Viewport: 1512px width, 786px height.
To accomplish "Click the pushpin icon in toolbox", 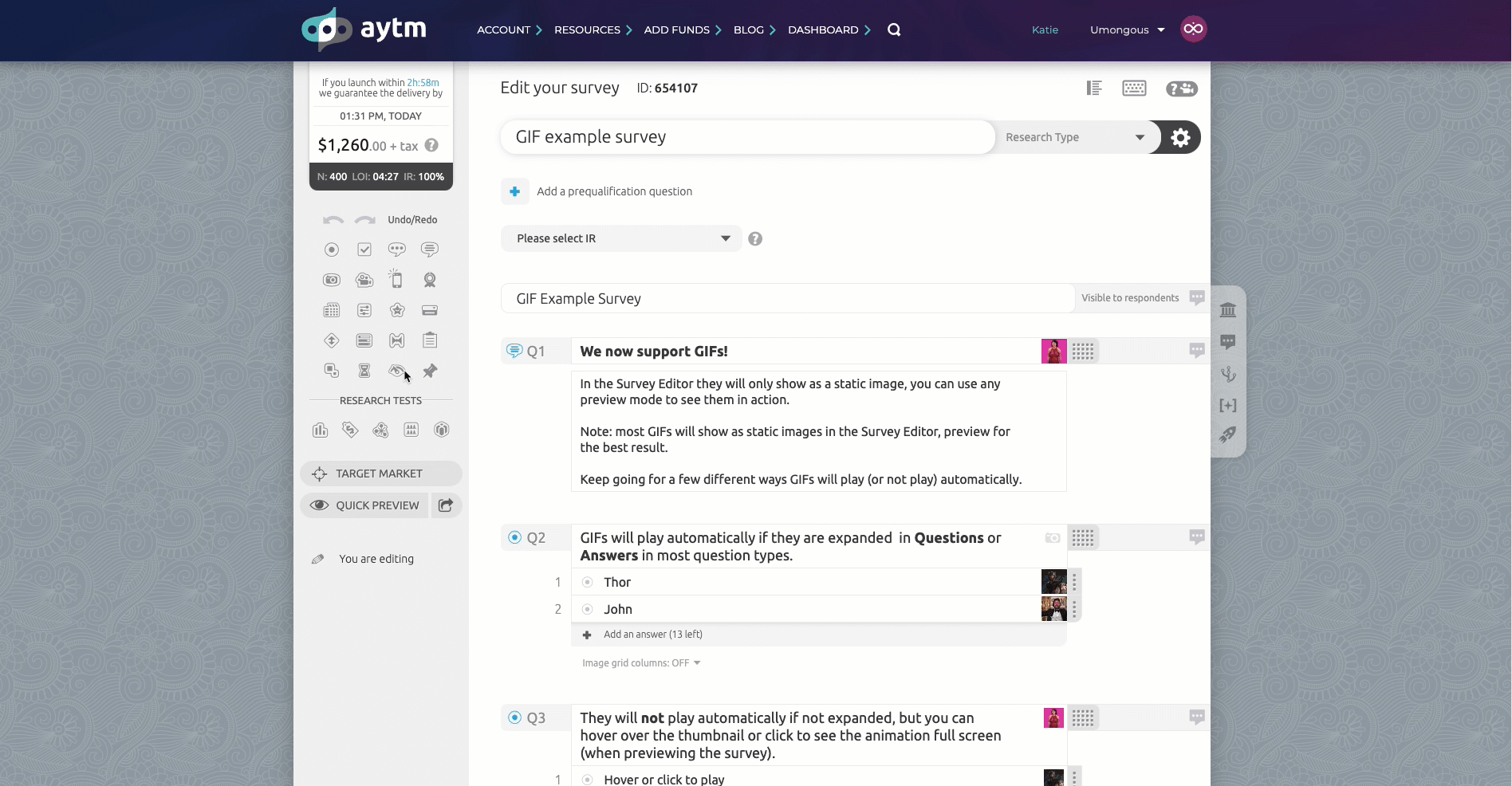I will [x=430, y=371].
